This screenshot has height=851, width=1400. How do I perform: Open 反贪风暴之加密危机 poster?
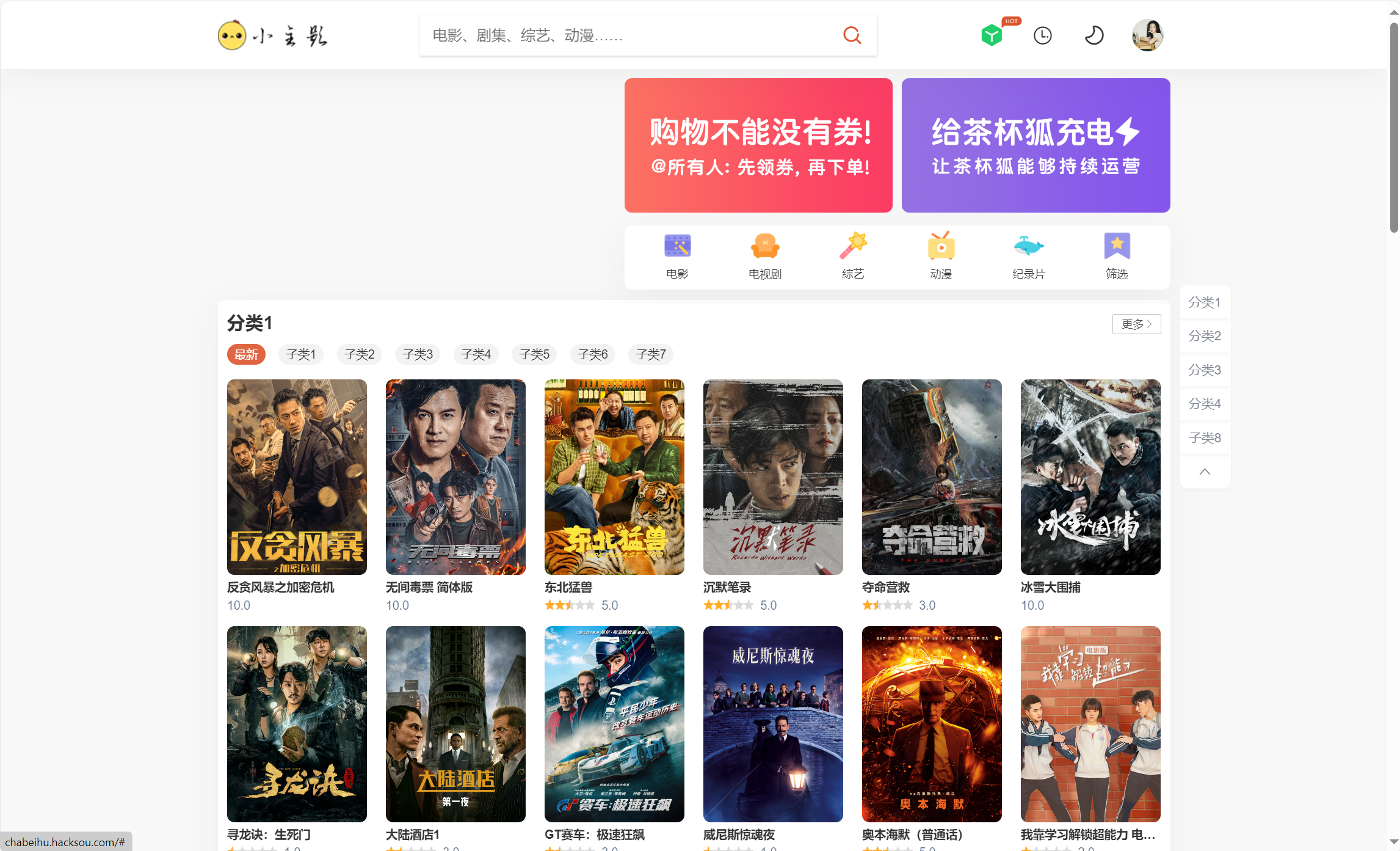pos(297,477)
